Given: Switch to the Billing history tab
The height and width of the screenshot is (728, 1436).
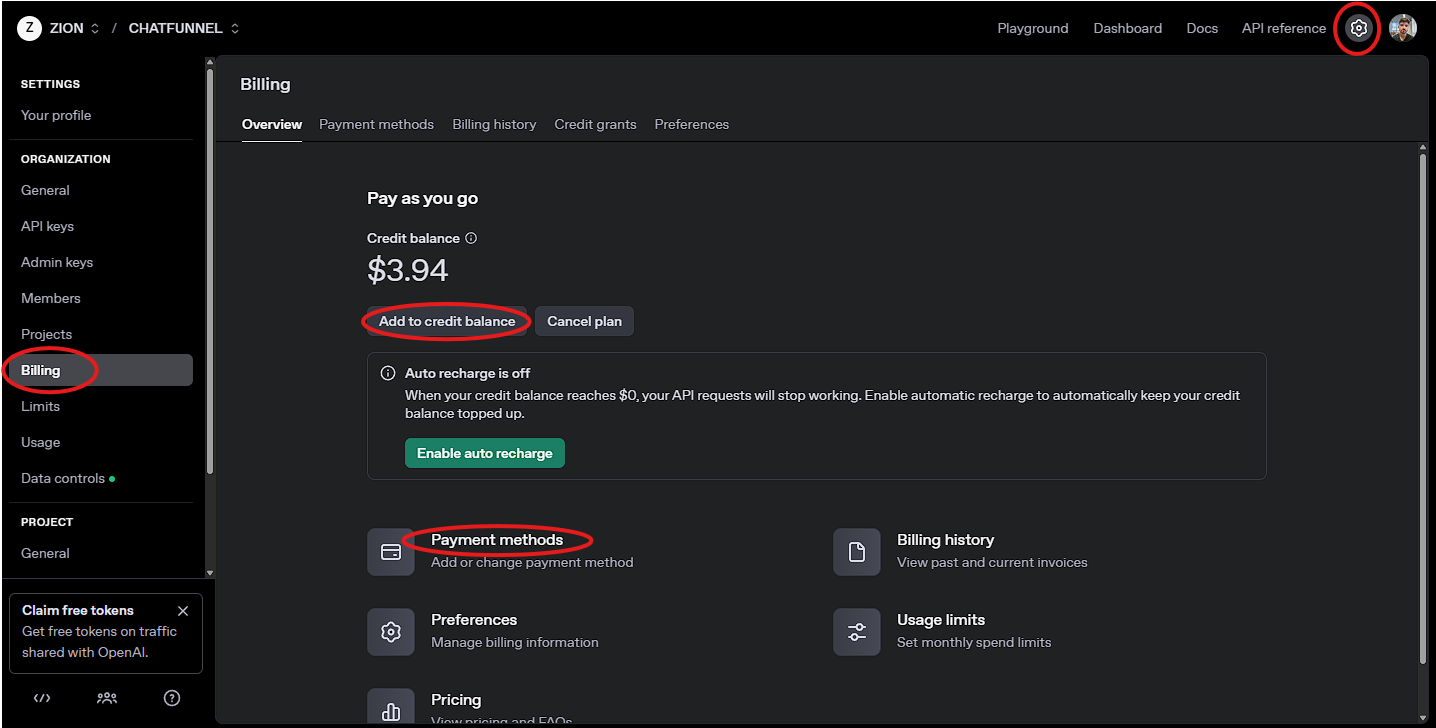Looking at the screenshot, I should (x=494, y=124).
